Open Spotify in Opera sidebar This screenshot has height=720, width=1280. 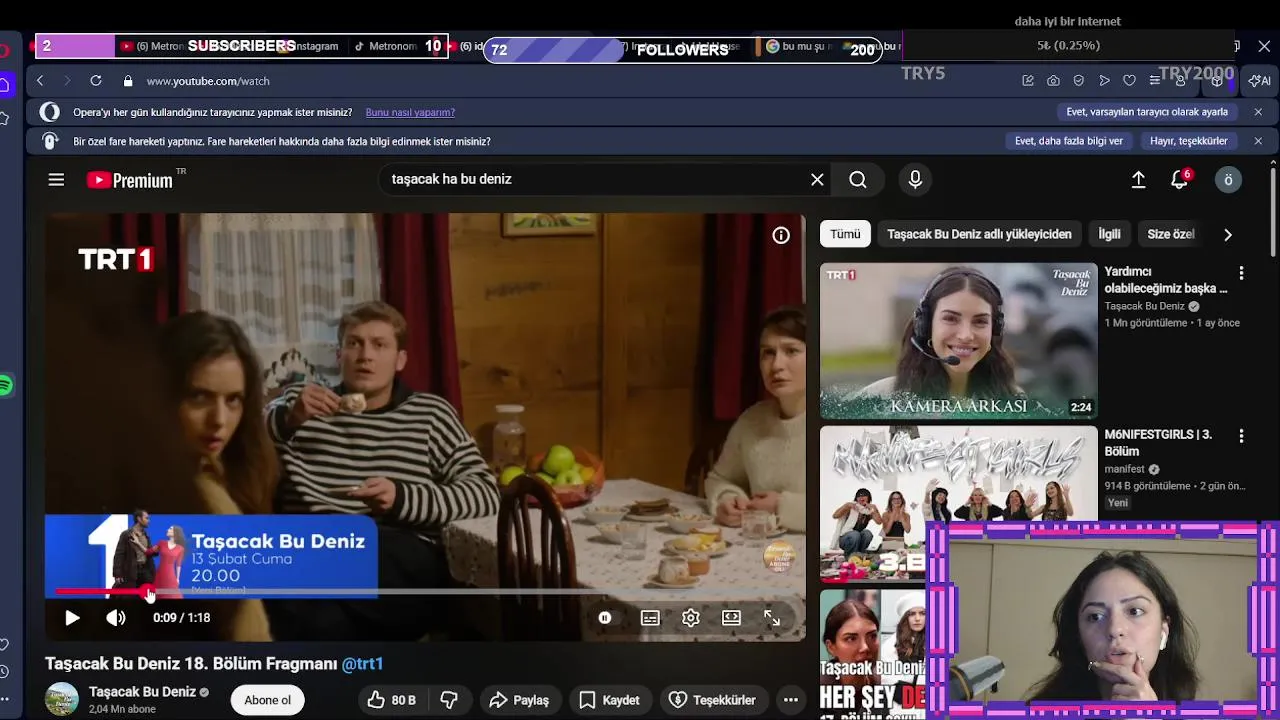point(6,386)
